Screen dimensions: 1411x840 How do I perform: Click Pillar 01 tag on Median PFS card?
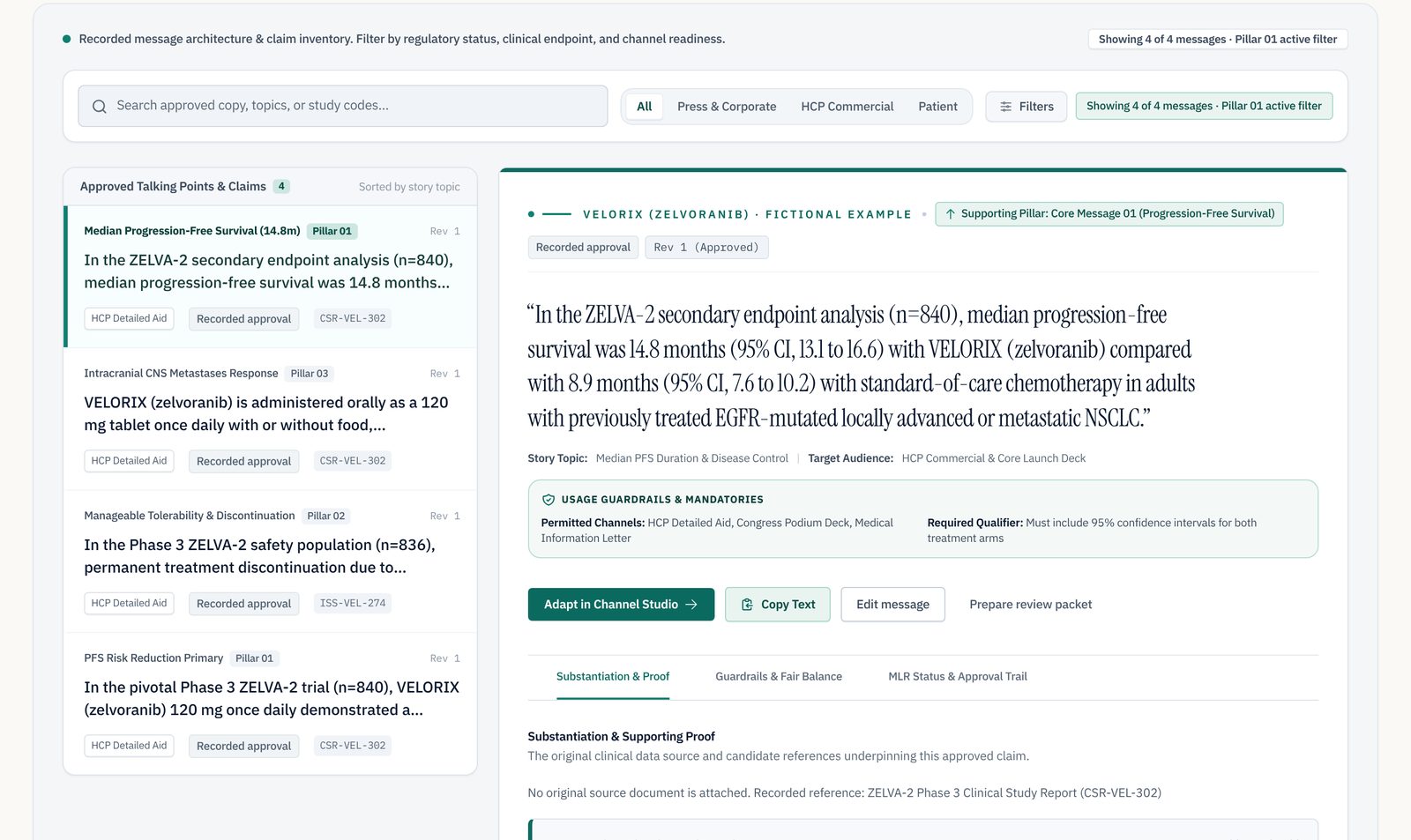click(x=332, y=232)
